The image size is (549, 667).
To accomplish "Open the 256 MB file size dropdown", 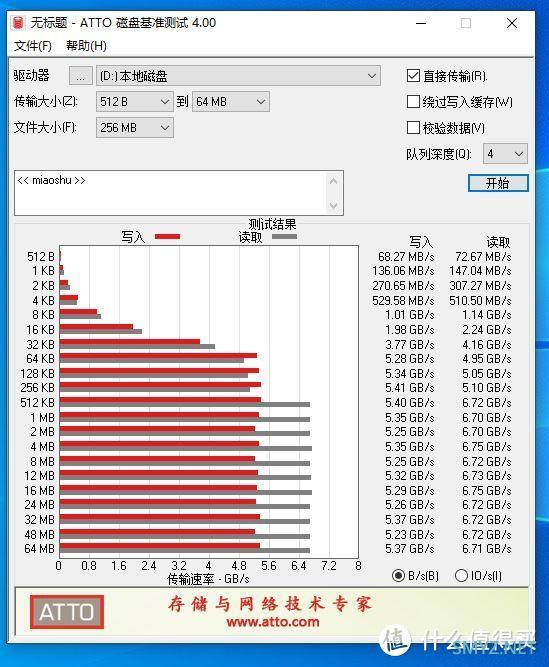I will point(134,128).
